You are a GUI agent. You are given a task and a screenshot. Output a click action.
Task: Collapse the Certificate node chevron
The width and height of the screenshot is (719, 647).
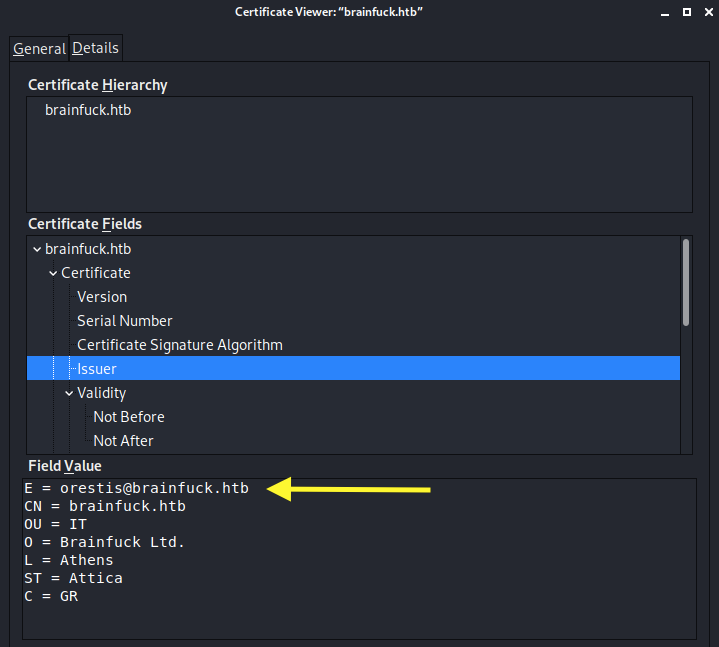53,273
